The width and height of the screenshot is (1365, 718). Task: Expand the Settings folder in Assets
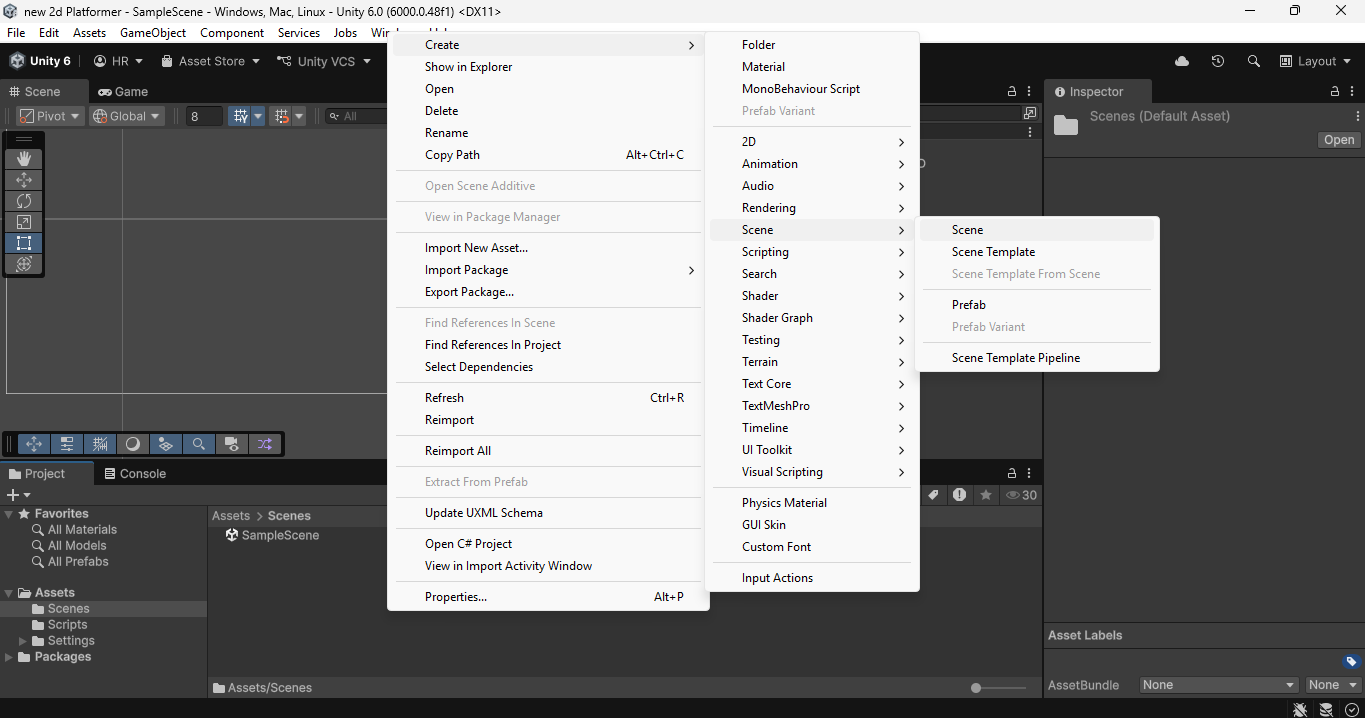click(23, 641)
